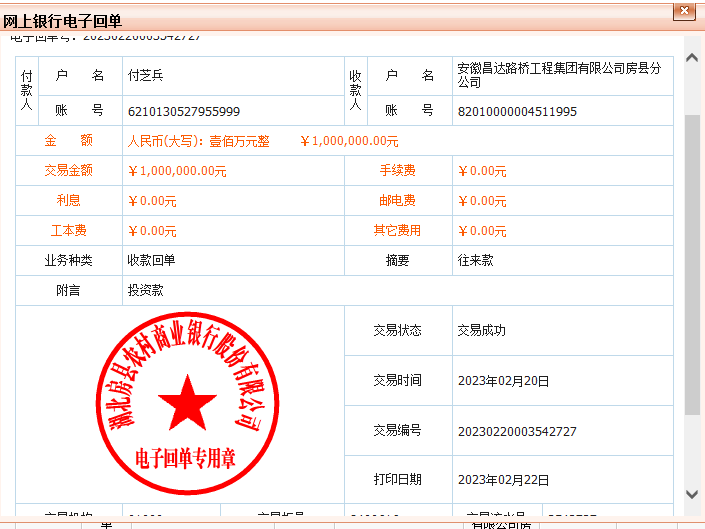Close the 网上银行电子回单 dialog
This screenshot has width=705, height=529.
click(x=684, y=11)
